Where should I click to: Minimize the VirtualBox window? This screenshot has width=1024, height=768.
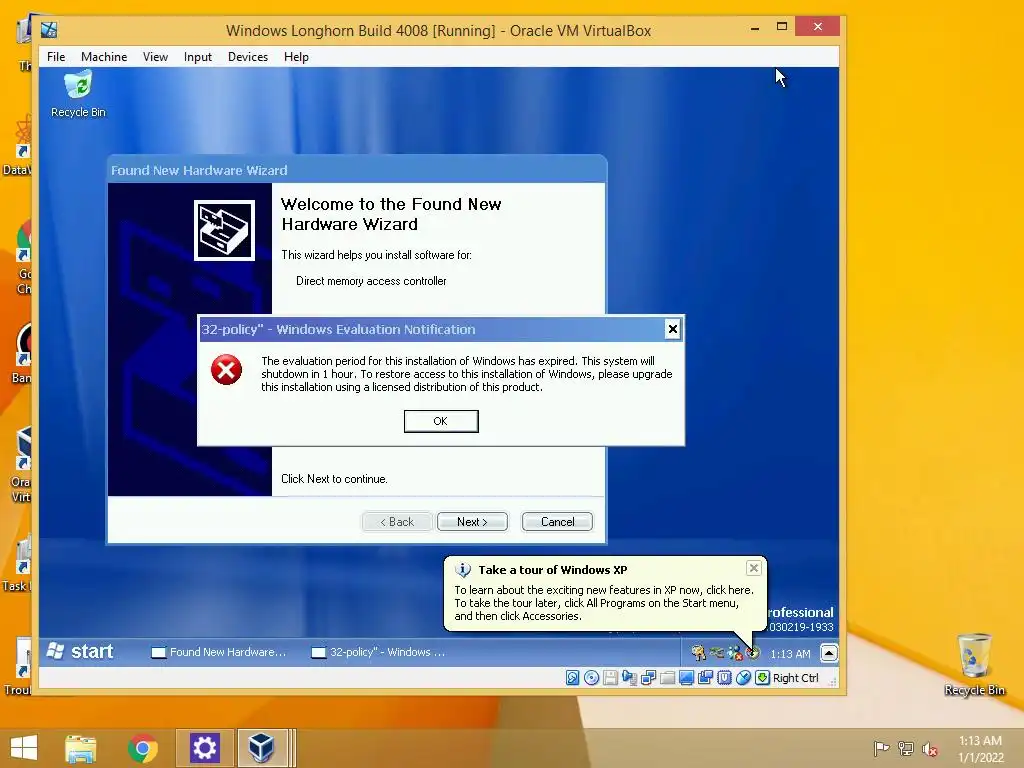[755, 27]
